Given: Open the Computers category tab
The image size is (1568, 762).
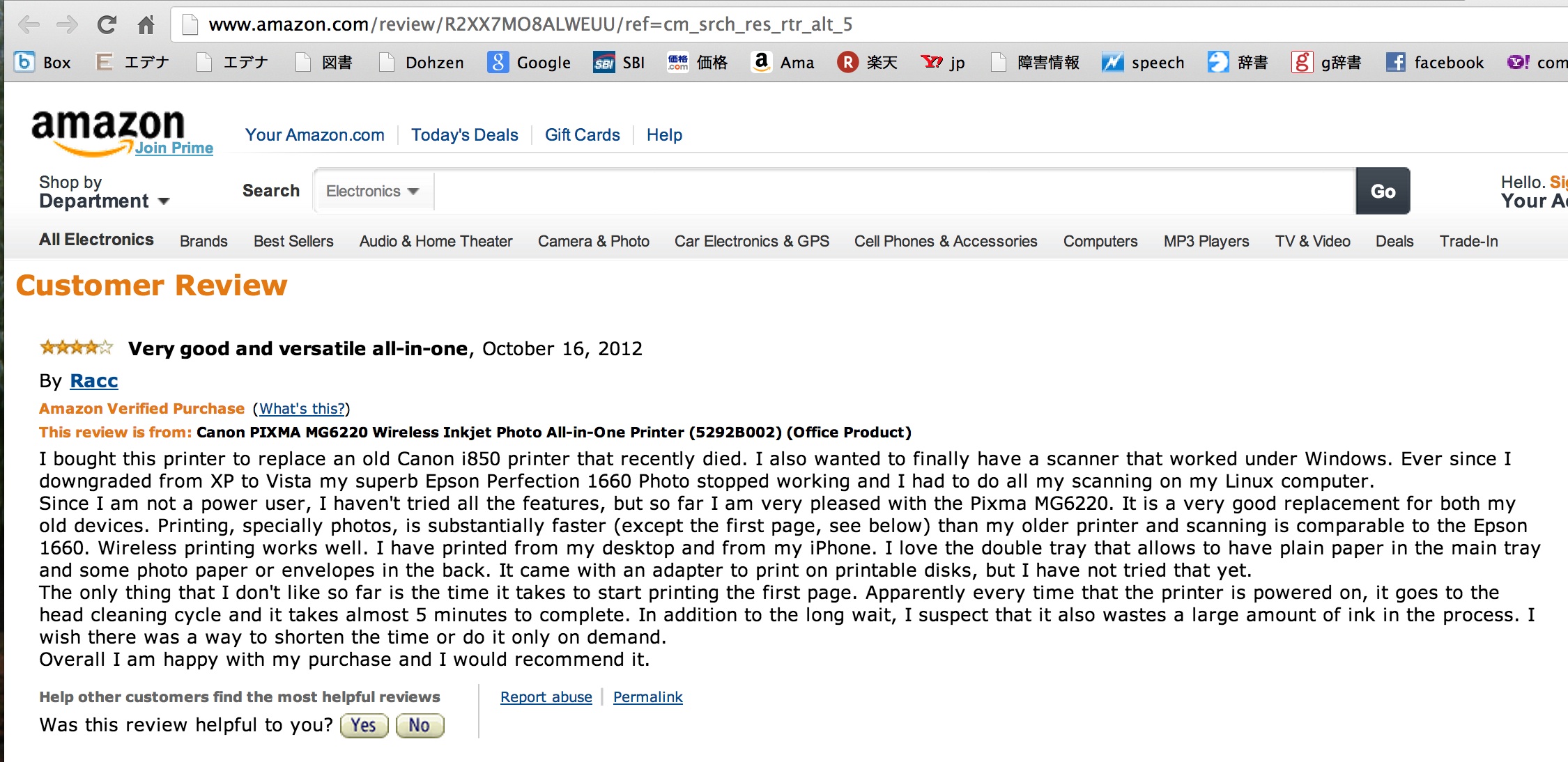Looking at the screenshot, I should pyautogui.click(x=1100, y=241).
